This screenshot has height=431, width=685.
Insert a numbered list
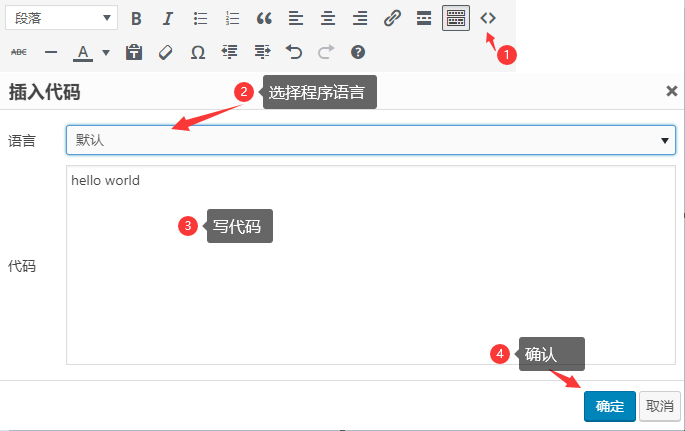(x=232, y=18)
